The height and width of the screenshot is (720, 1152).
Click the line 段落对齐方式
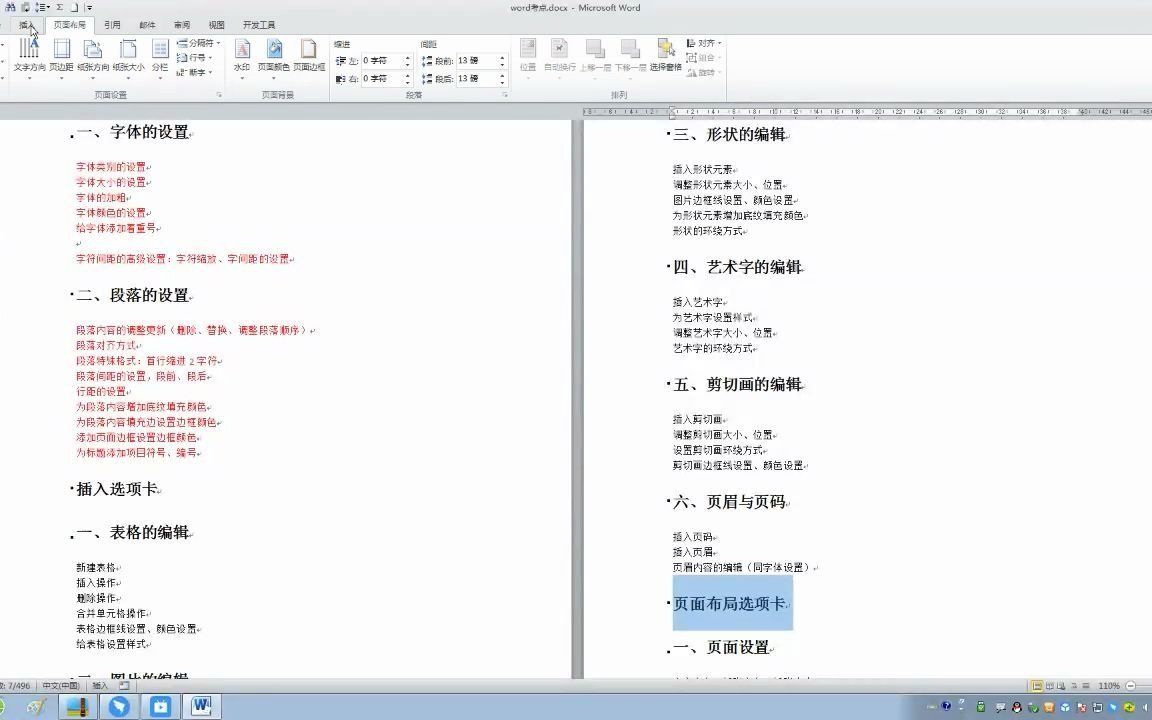coord(106,345)
